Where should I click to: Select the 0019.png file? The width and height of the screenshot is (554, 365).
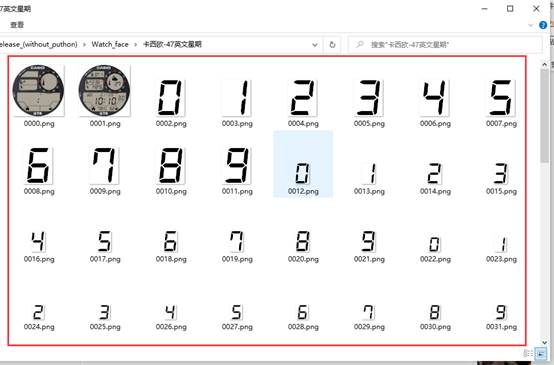[237, 247]
